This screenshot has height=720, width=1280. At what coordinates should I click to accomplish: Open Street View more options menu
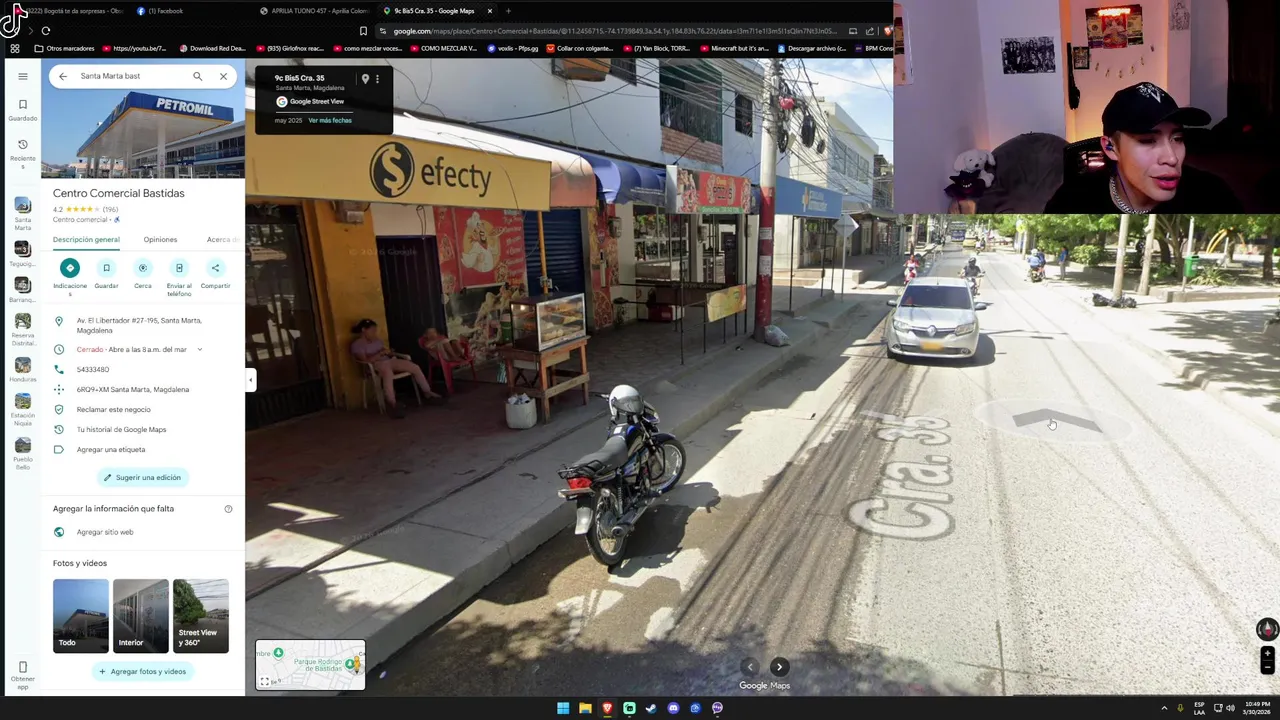point(377,79)
